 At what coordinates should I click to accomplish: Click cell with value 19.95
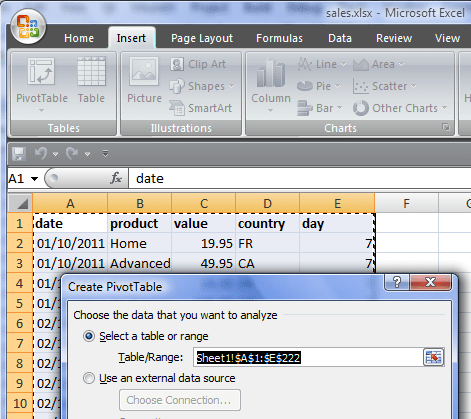pyautogui.click(x=204, y=243)
